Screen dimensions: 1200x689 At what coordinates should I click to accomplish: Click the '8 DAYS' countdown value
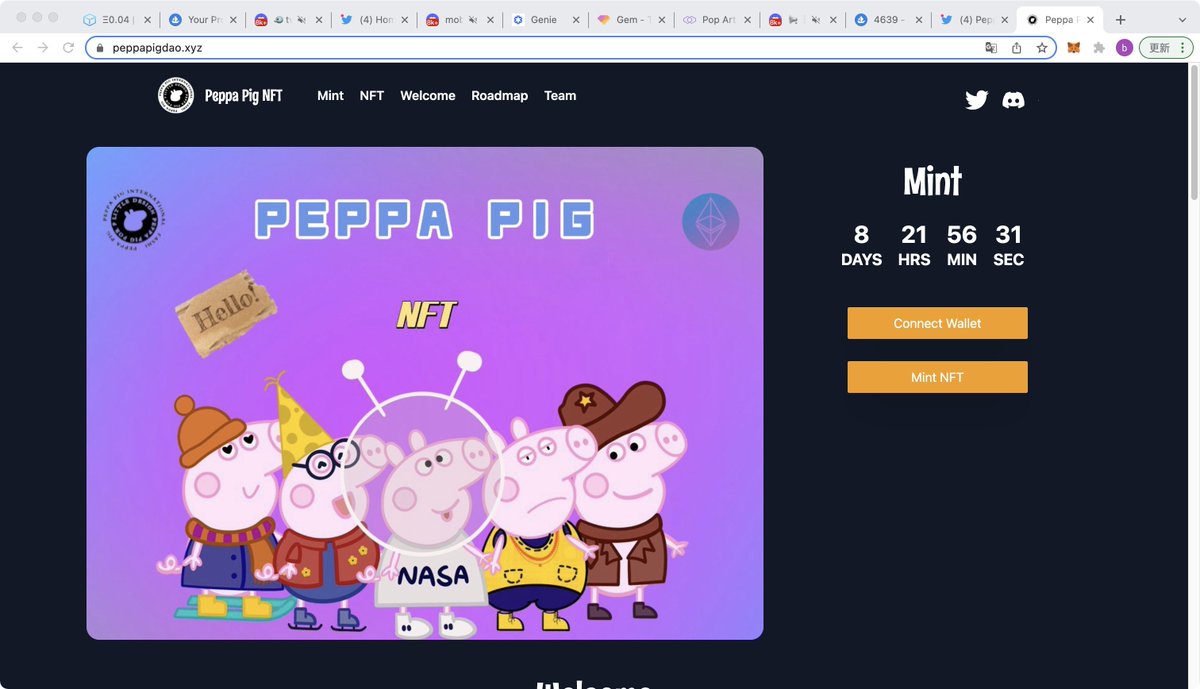[861, 246]
